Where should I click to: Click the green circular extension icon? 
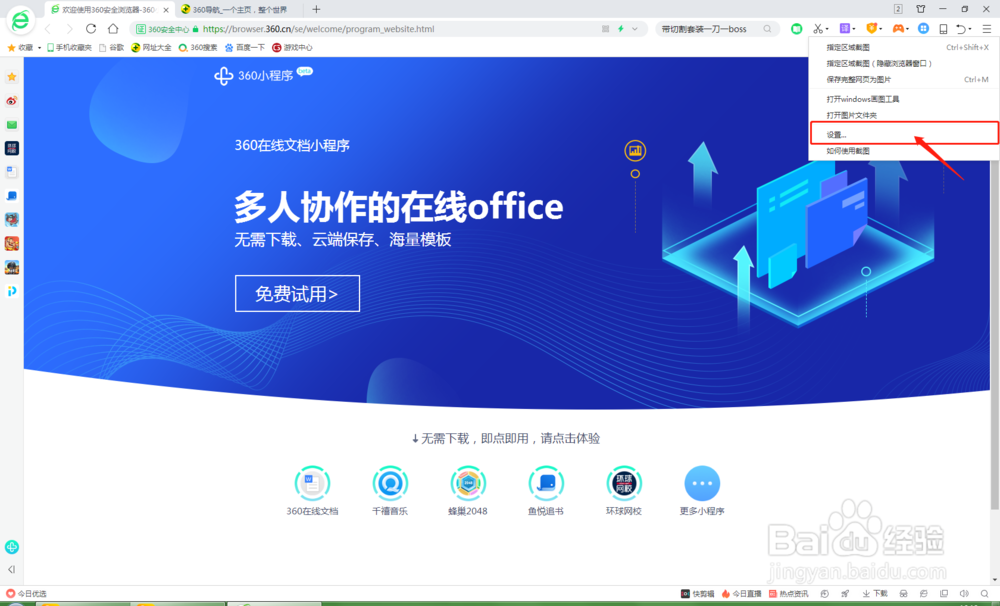pos(796,29)
